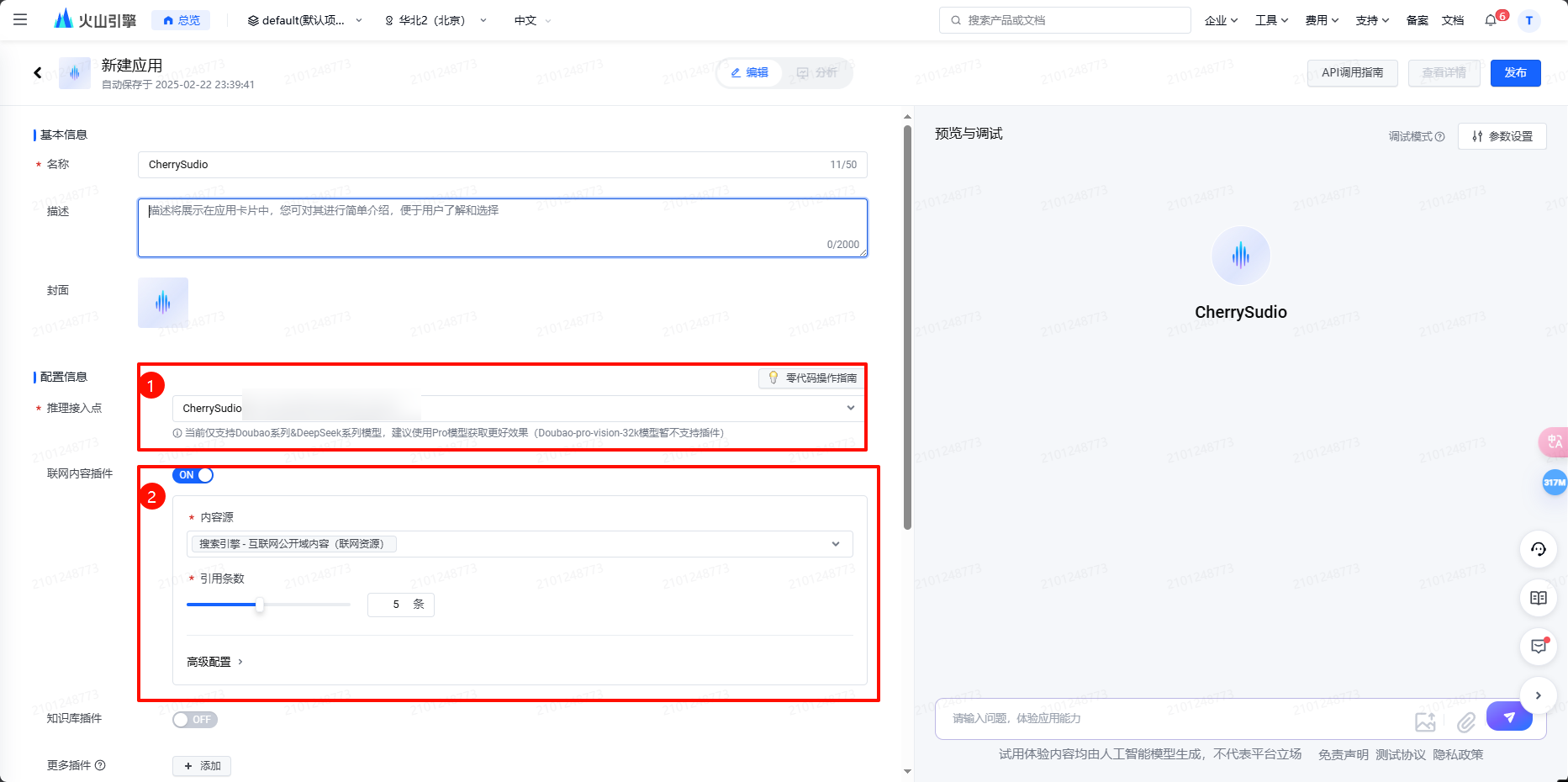Click the editor panel vertical scrollbar
This screenshot has width=1568, height=782.
click(x=907, y=328)
